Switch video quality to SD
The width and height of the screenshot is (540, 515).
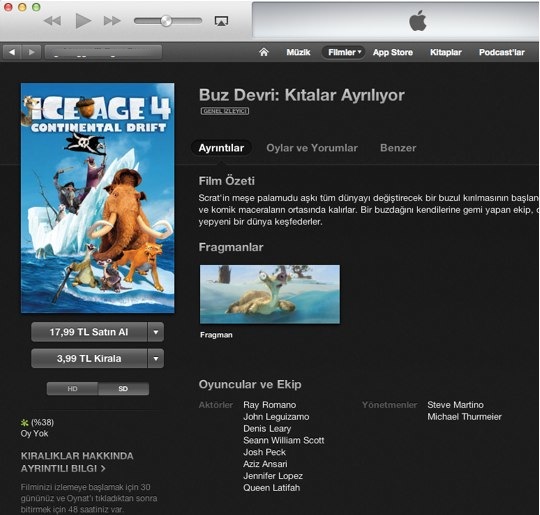(x=123, y=389)
